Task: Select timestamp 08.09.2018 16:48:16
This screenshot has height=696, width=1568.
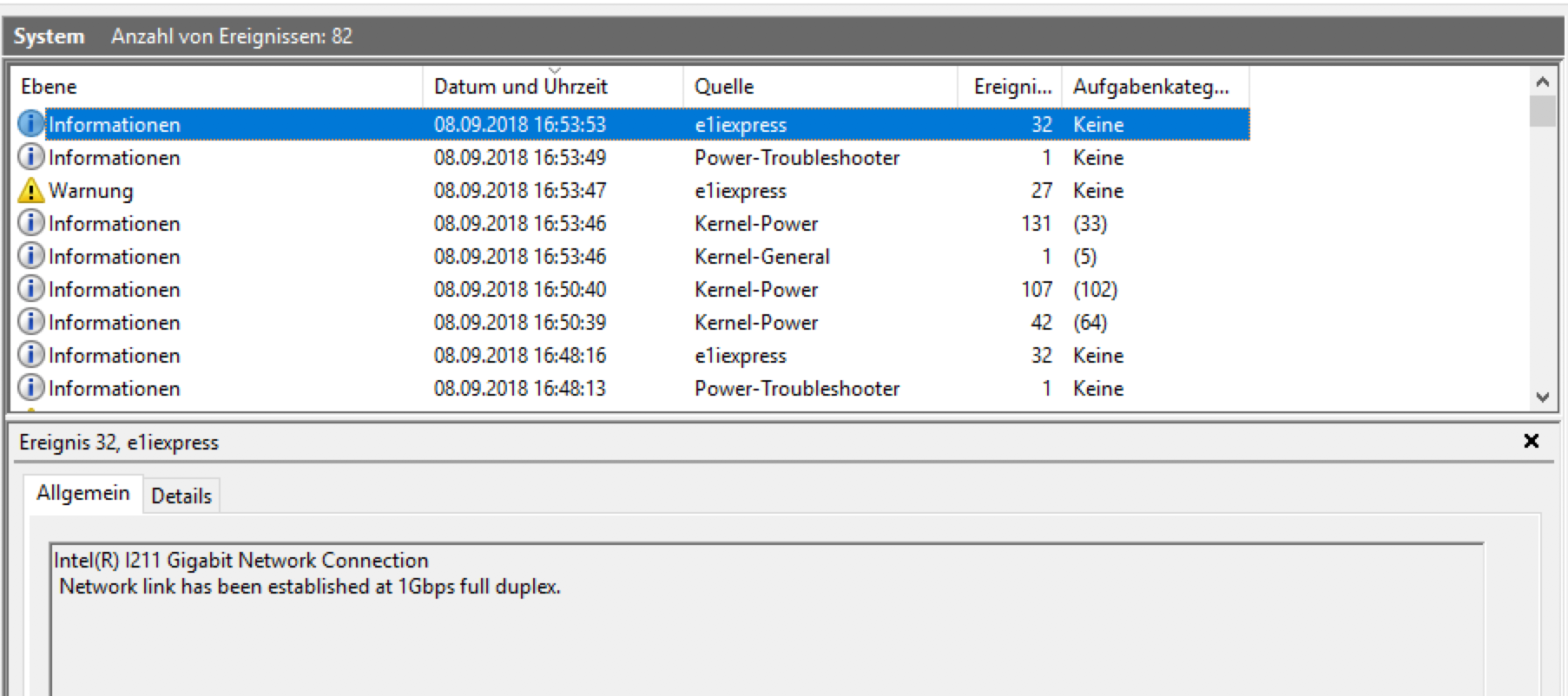Action: click(x=520, y=355)
